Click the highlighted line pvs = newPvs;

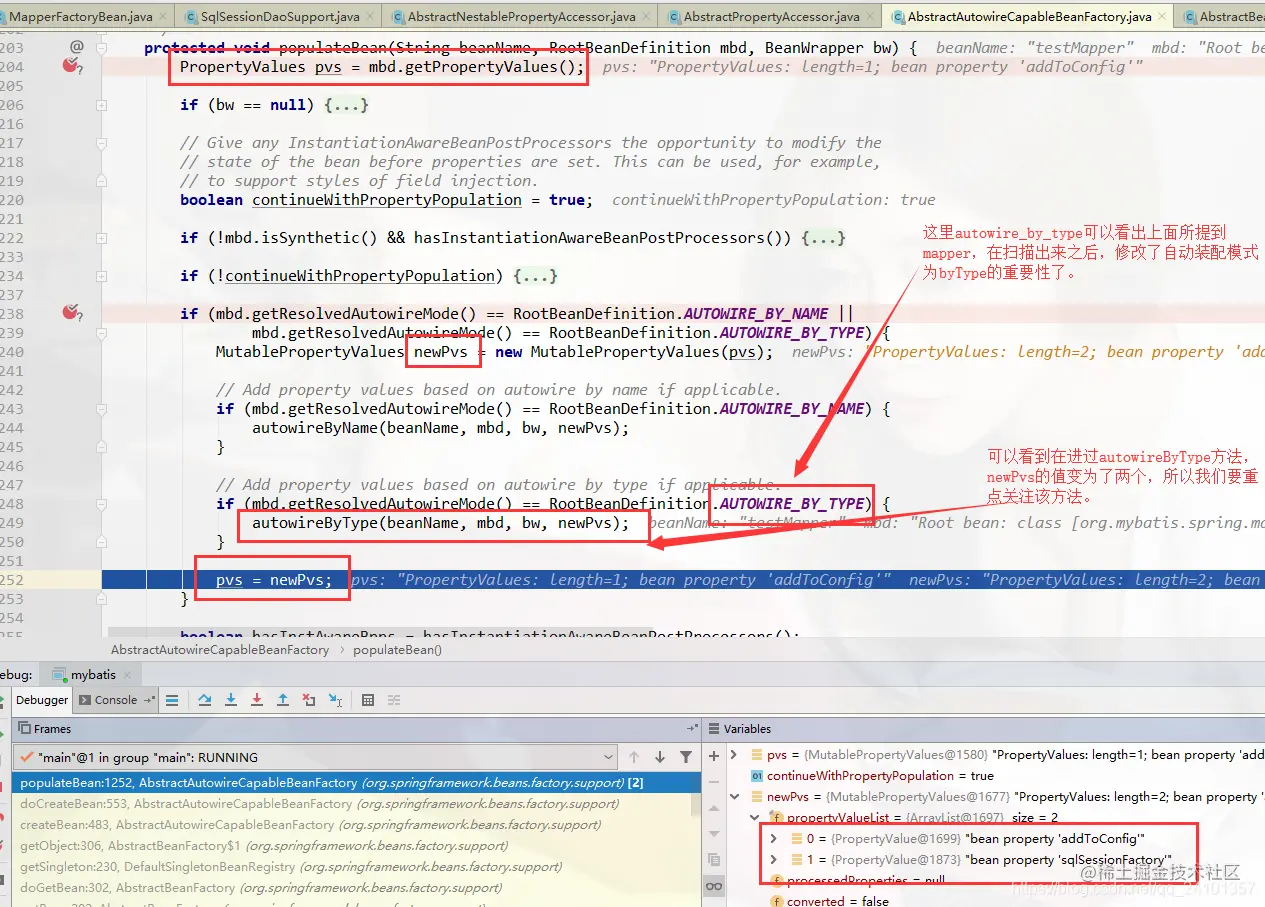[x=274, y=580]
